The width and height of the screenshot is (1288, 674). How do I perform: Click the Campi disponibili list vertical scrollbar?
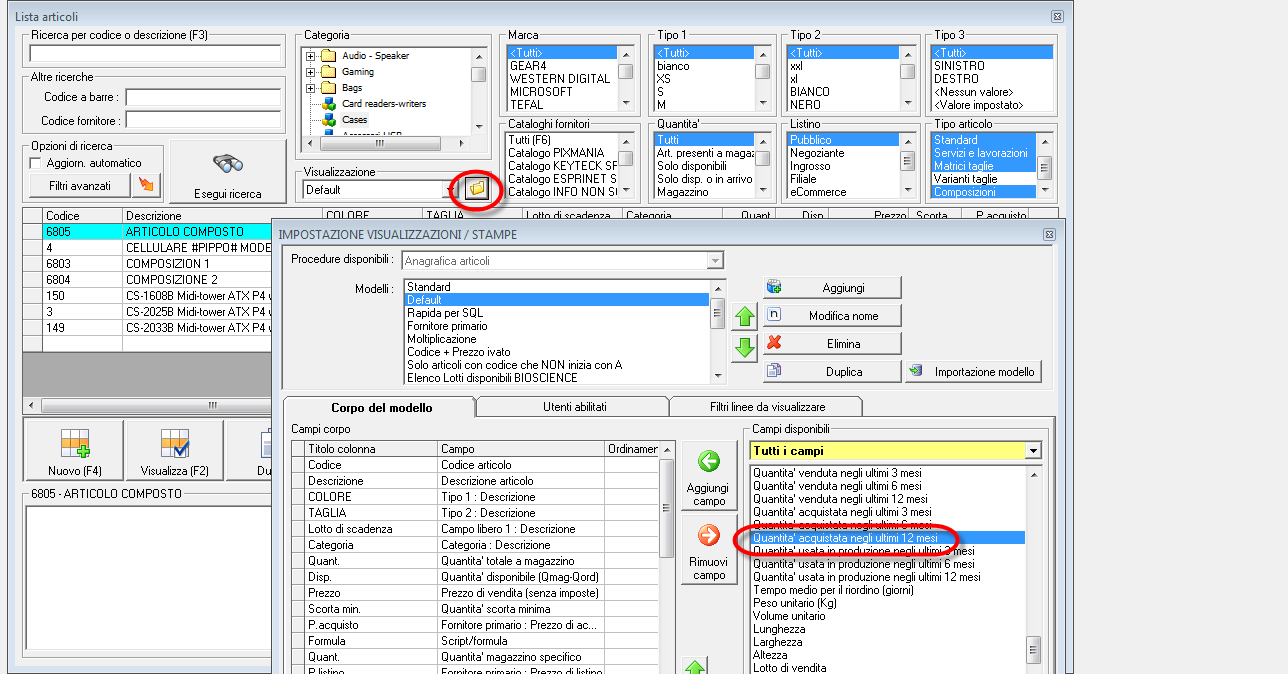pos(1034,568)
